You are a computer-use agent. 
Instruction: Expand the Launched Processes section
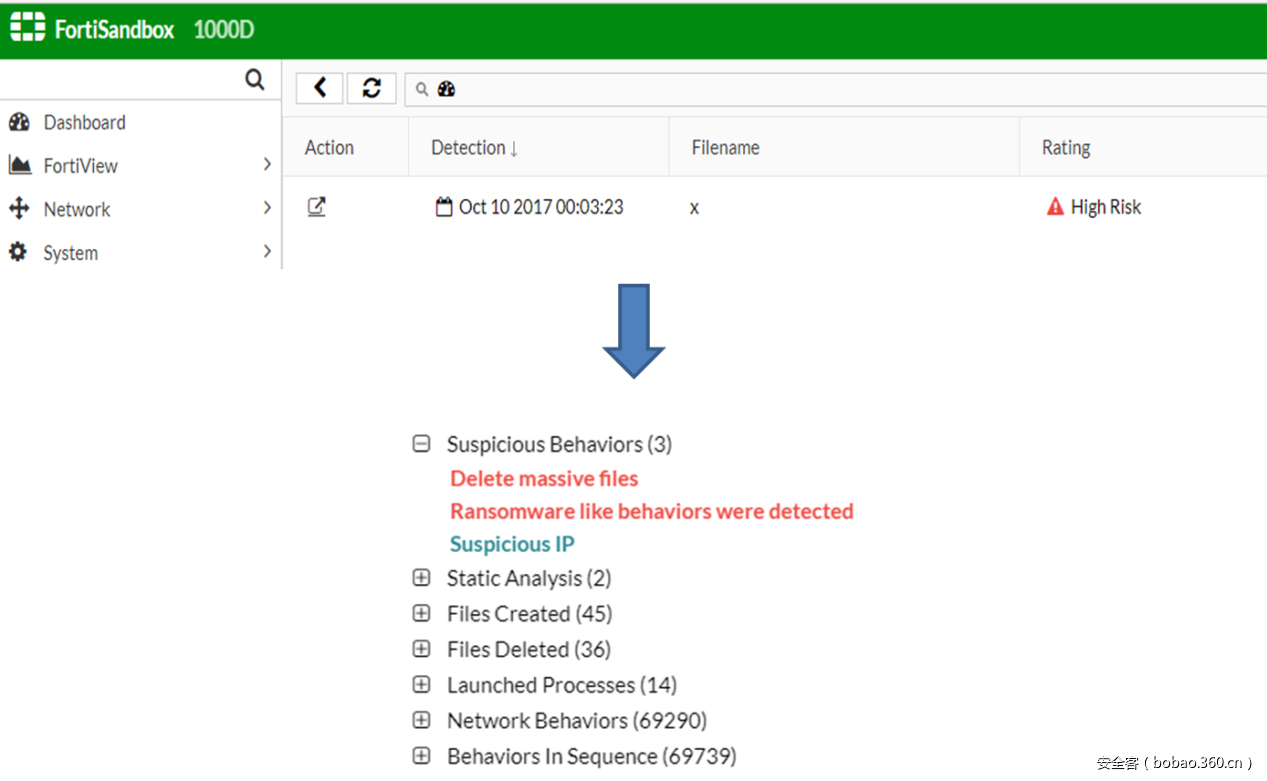point(421,685)
